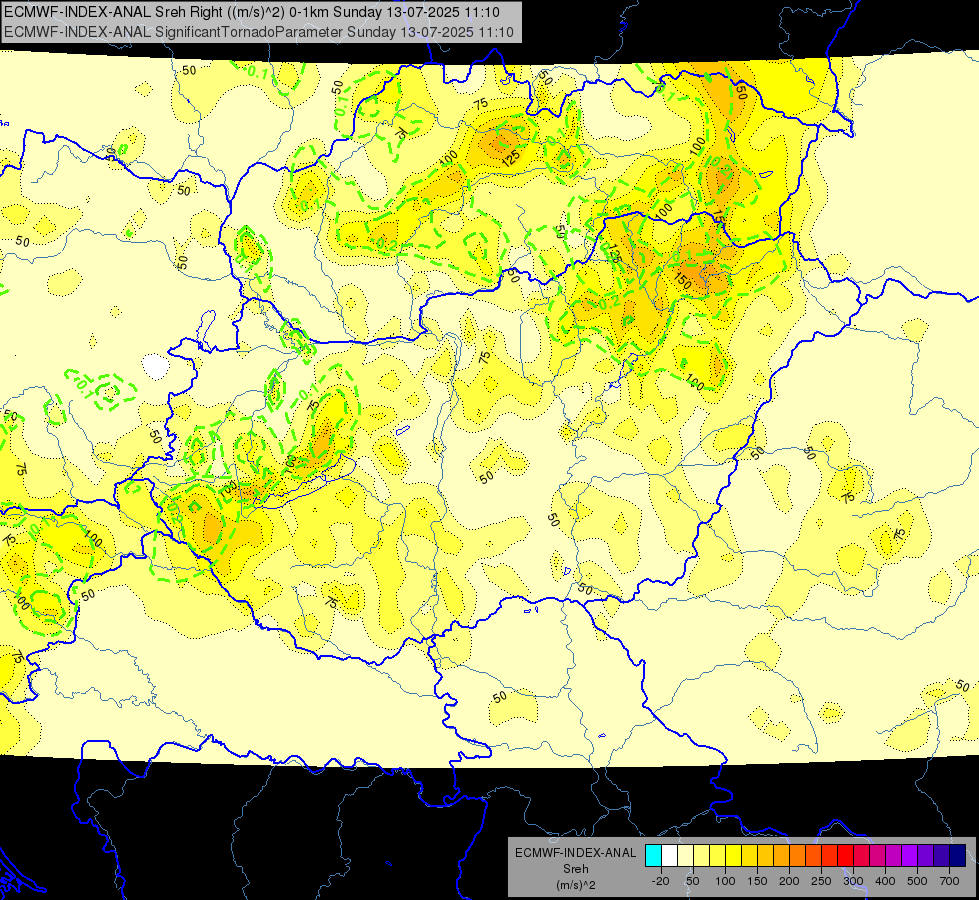
Task: Click the 150 tick label under the color scale
Action: (757, 881)
